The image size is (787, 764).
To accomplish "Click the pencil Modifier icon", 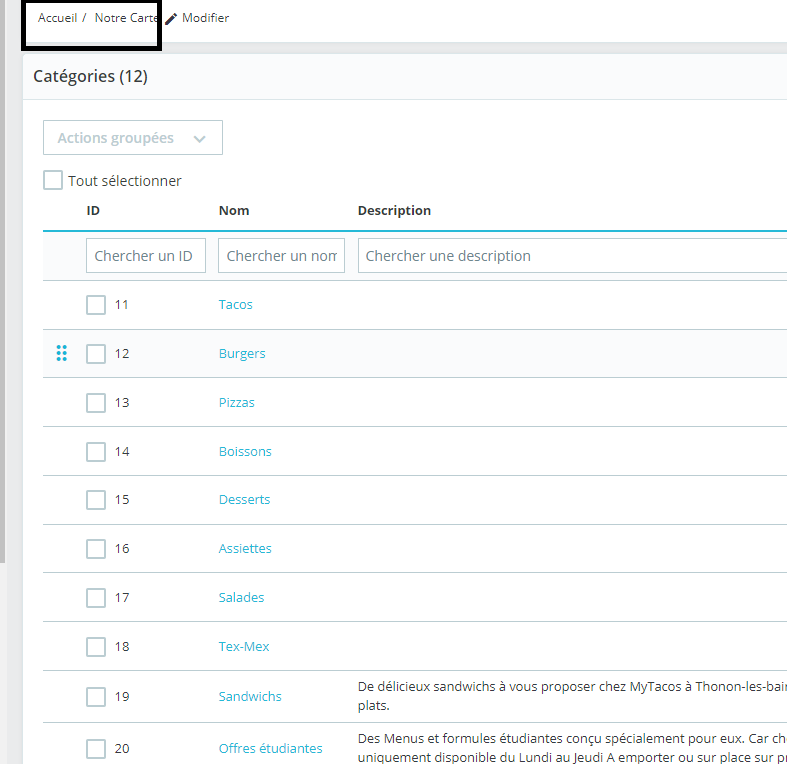I will pyautogui.click(x=171, y=19).
